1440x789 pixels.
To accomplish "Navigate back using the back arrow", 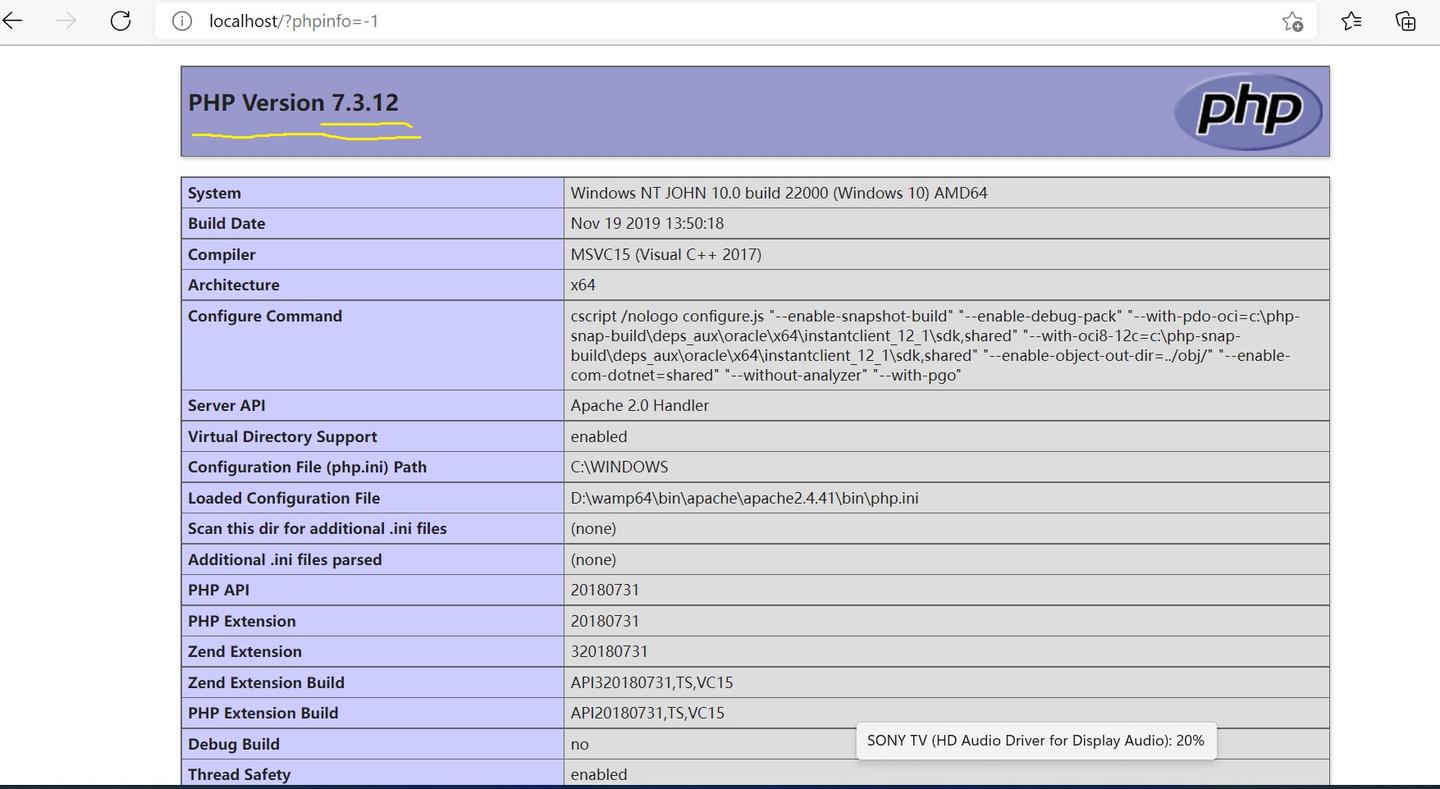I will [13, 20].
